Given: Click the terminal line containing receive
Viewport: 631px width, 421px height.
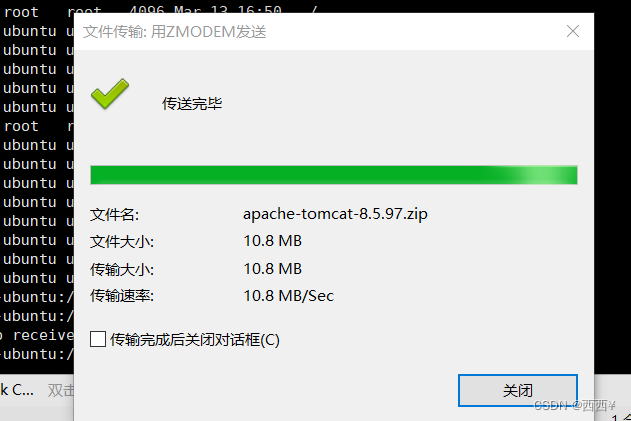Looking at the screenshot, I should (x=37, y=335).
